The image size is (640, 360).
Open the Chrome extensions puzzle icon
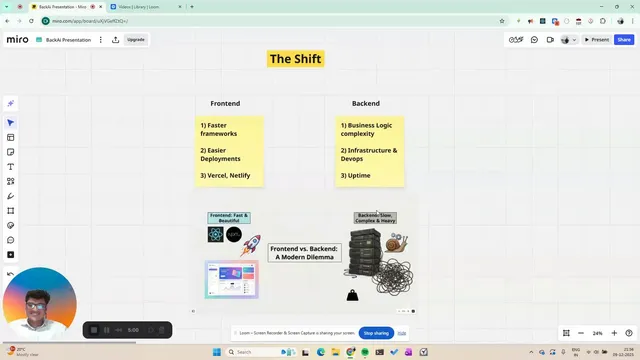(x=603, y=21)
